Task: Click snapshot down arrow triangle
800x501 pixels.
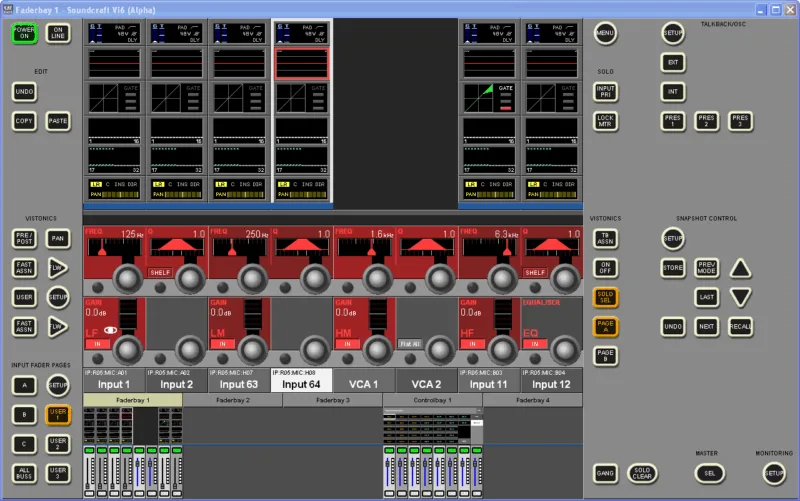Action: click(740, 297)
